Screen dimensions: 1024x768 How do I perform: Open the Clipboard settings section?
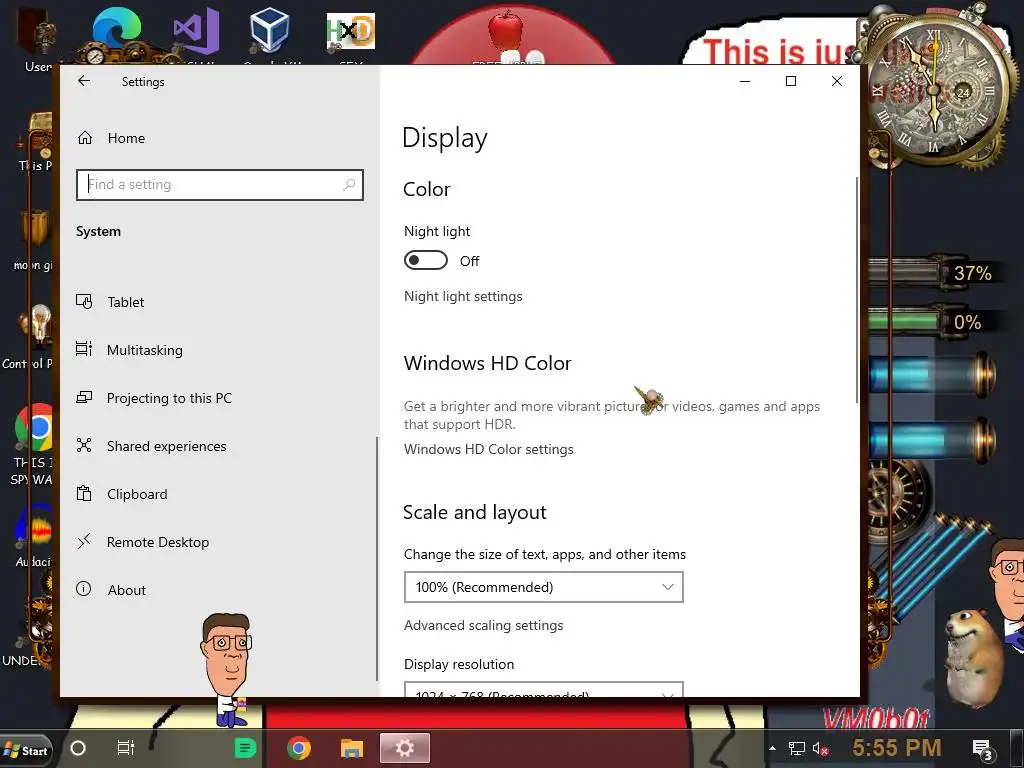(136, 494)
